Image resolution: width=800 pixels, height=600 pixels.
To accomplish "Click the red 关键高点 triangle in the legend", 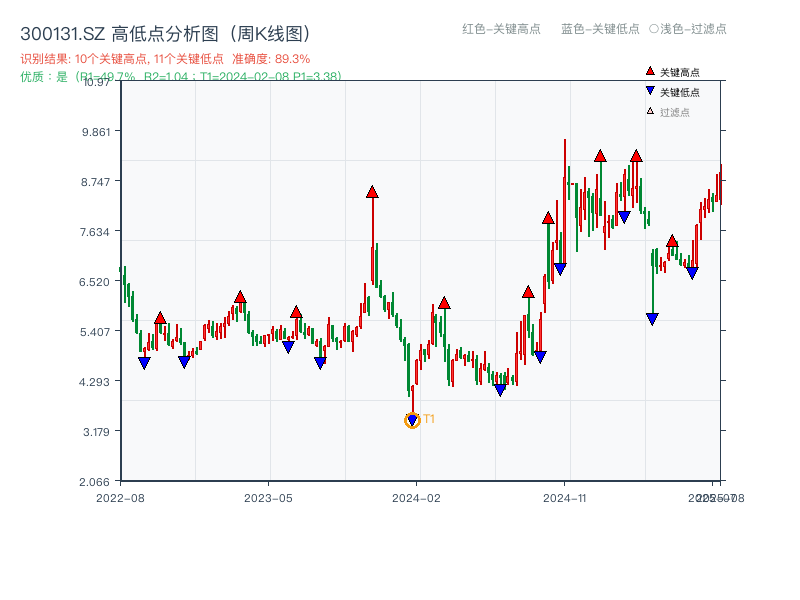I will point(650,71).
